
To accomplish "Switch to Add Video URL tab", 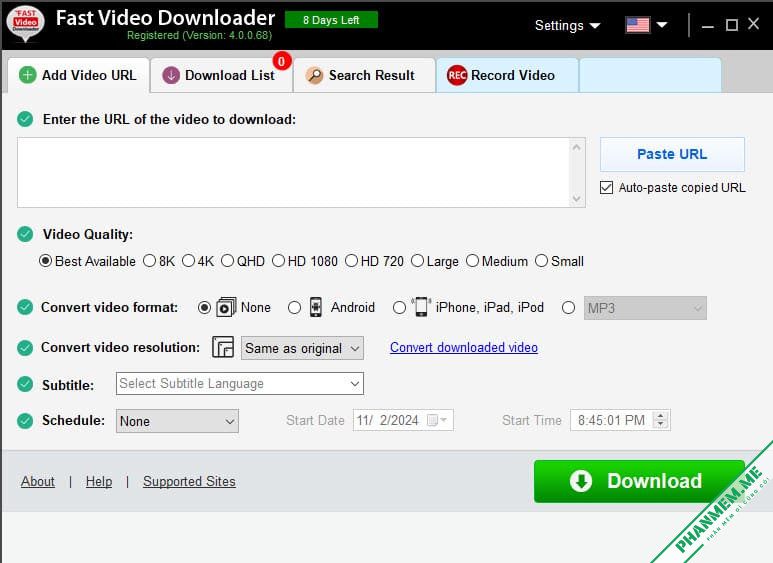I will pyautogui.click(x=78, y=75).
